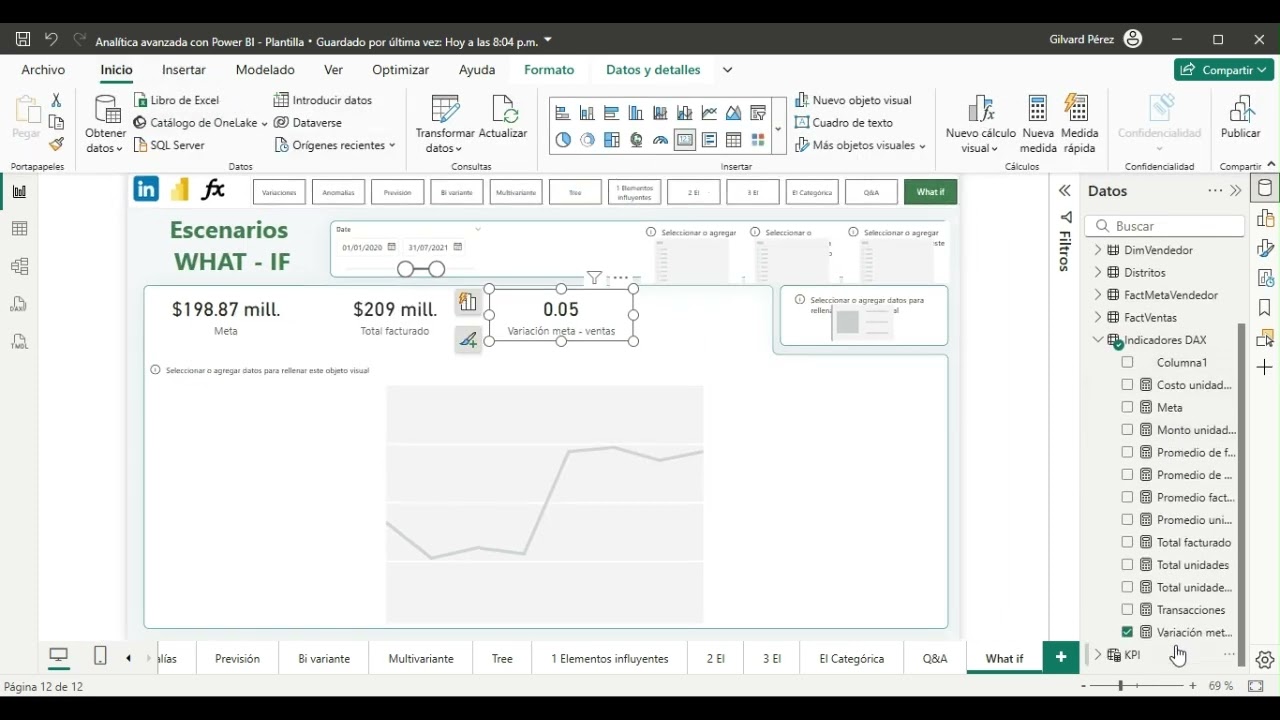Open the Optimizar ribbon tab
Screen dimensions: 1280x720
point(400,70)
